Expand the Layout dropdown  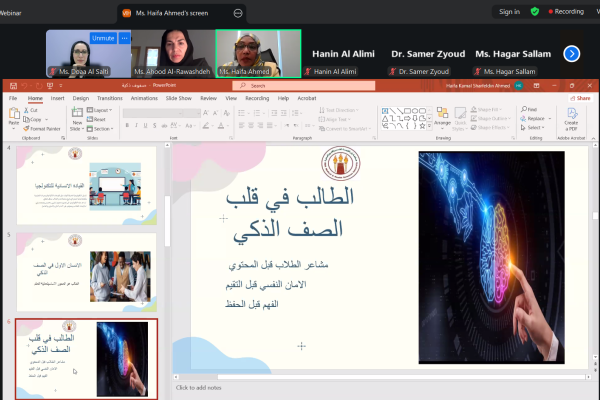99,110
